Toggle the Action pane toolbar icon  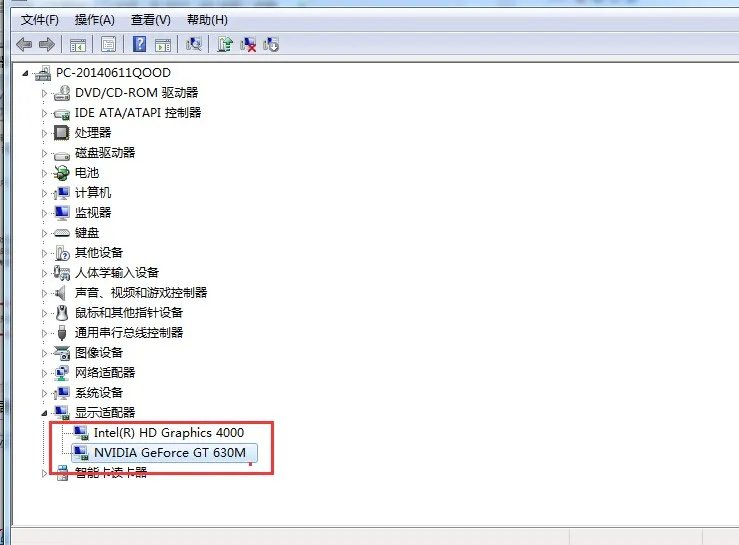[x=163, y=45]
